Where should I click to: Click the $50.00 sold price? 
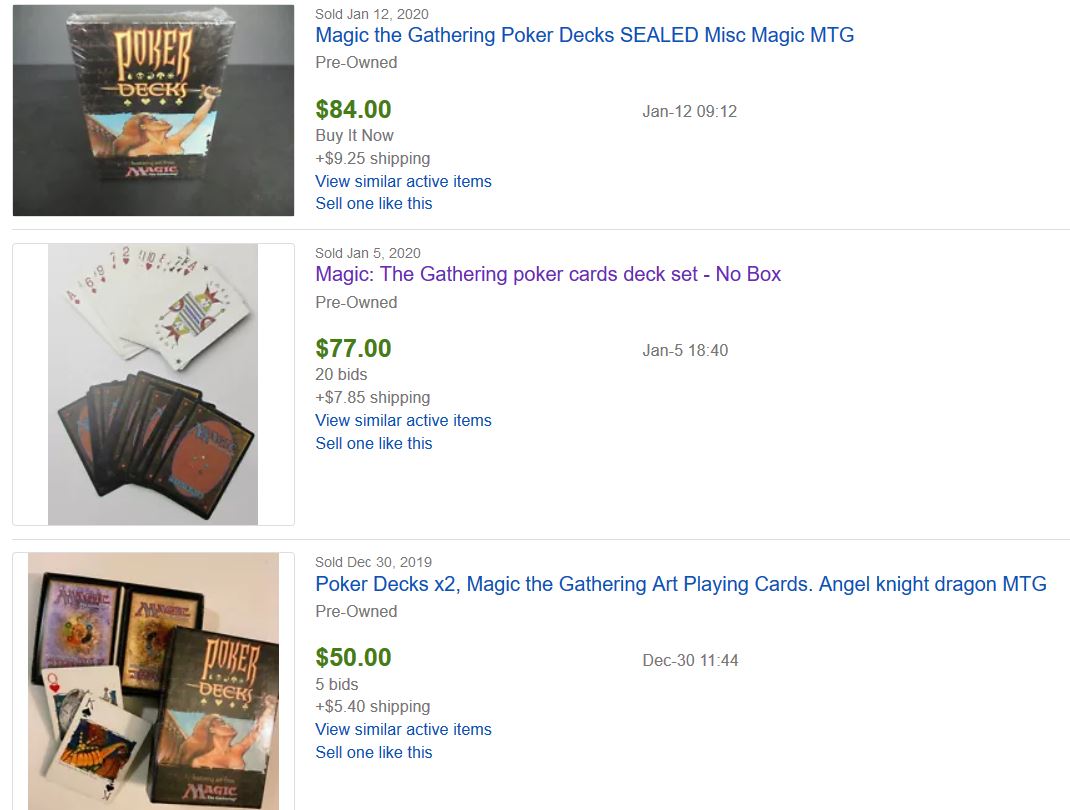click(x=353, y=657)
